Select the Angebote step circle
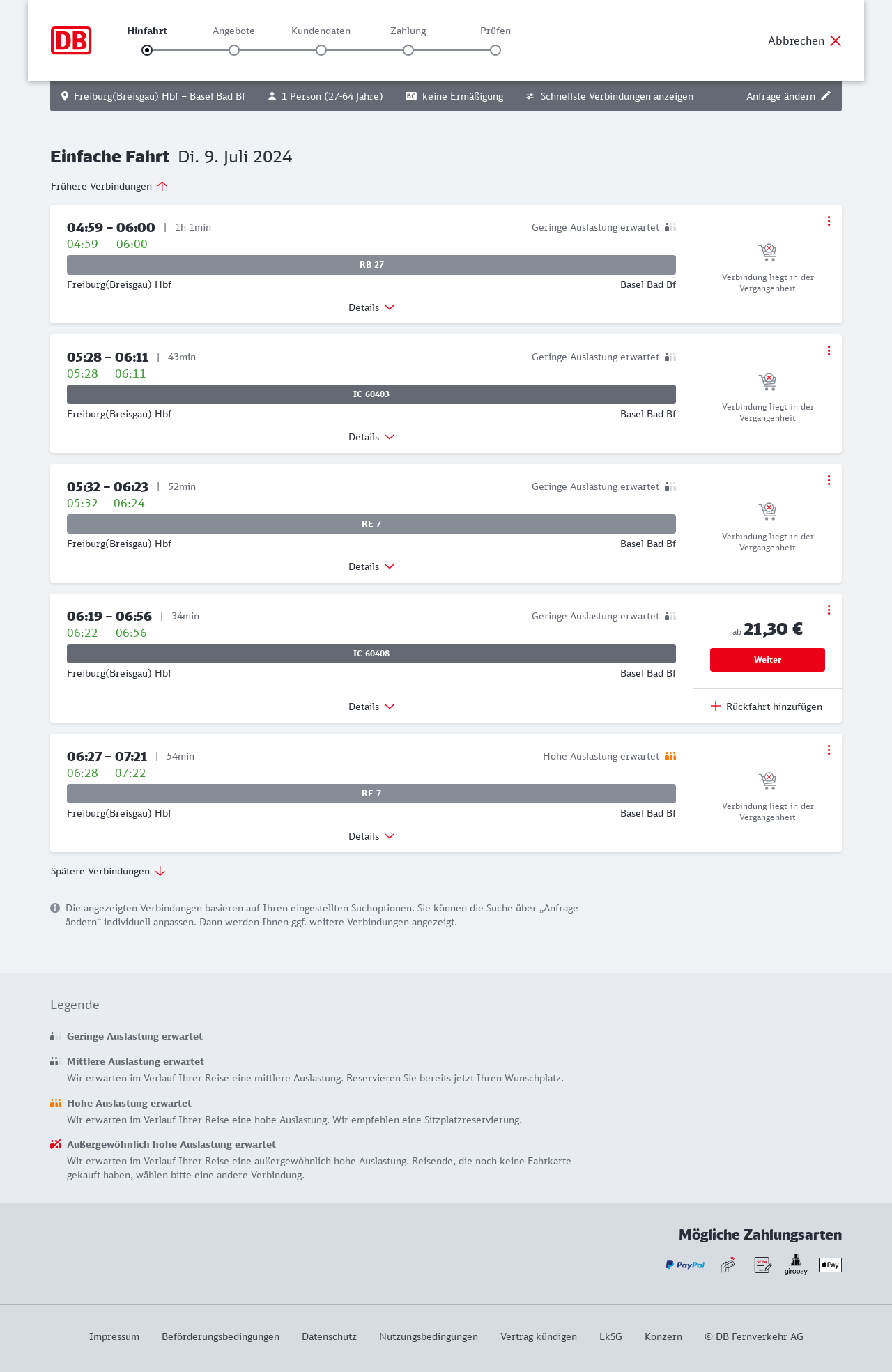 pos(234,50)
